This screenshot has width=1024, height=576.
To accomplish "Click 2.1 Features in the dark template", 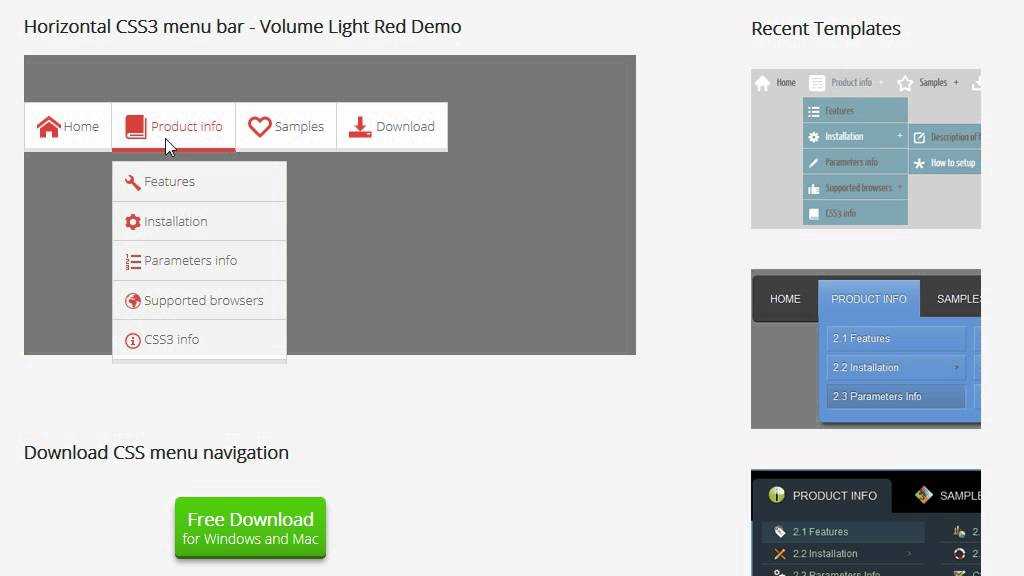I will (843, 532).
